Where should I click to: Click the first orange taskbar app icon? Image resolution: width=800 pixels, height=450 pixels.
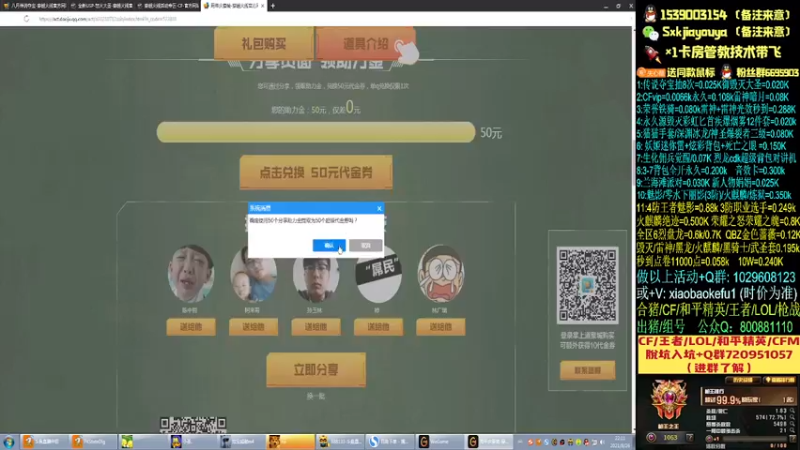coord(29,442)
